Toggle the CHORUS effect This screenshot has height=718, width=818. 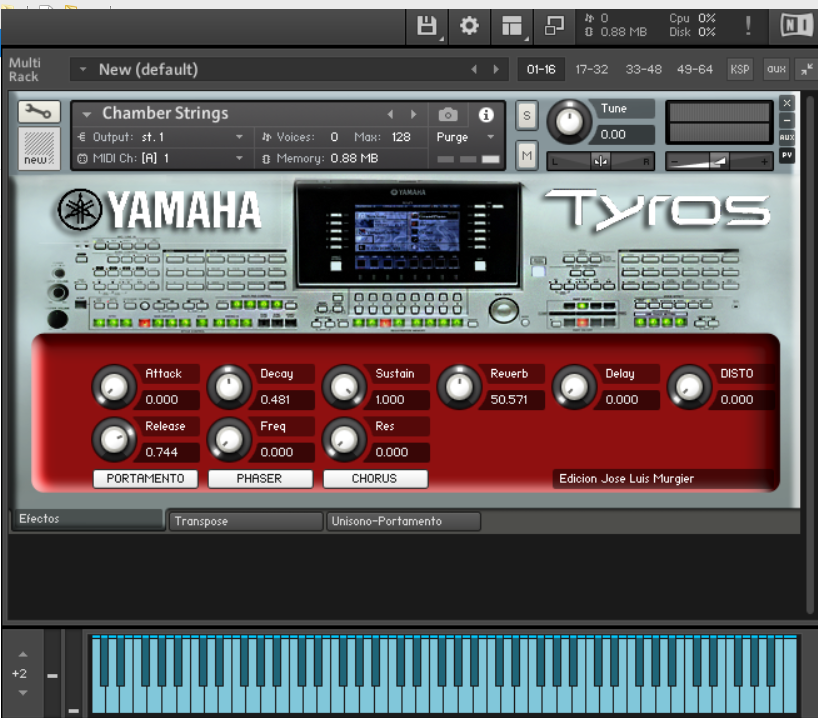coord(375,478)
